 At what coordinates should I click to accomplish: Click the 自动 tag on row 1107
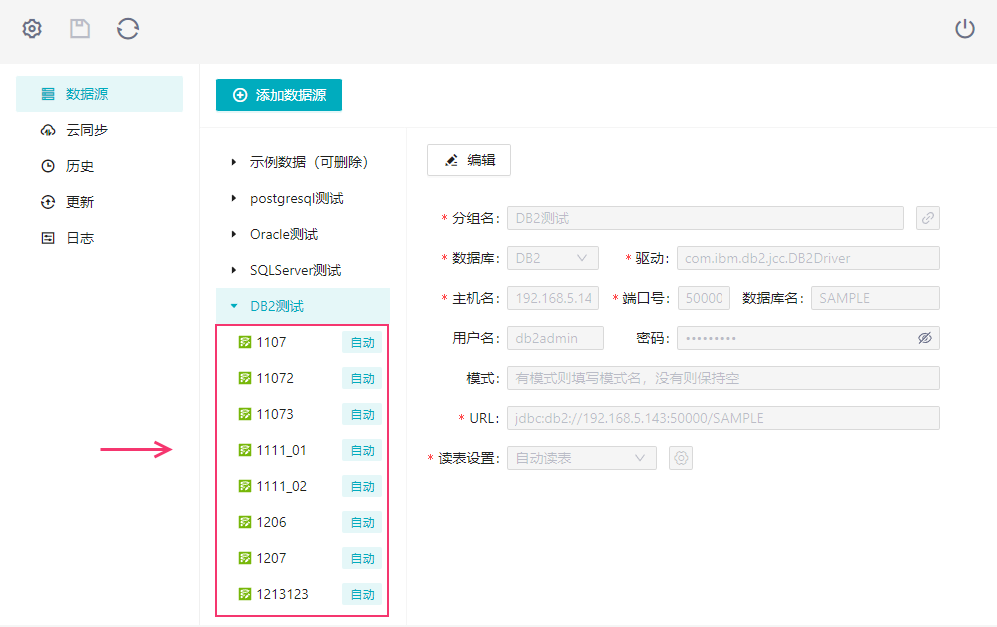pos(362,342)
